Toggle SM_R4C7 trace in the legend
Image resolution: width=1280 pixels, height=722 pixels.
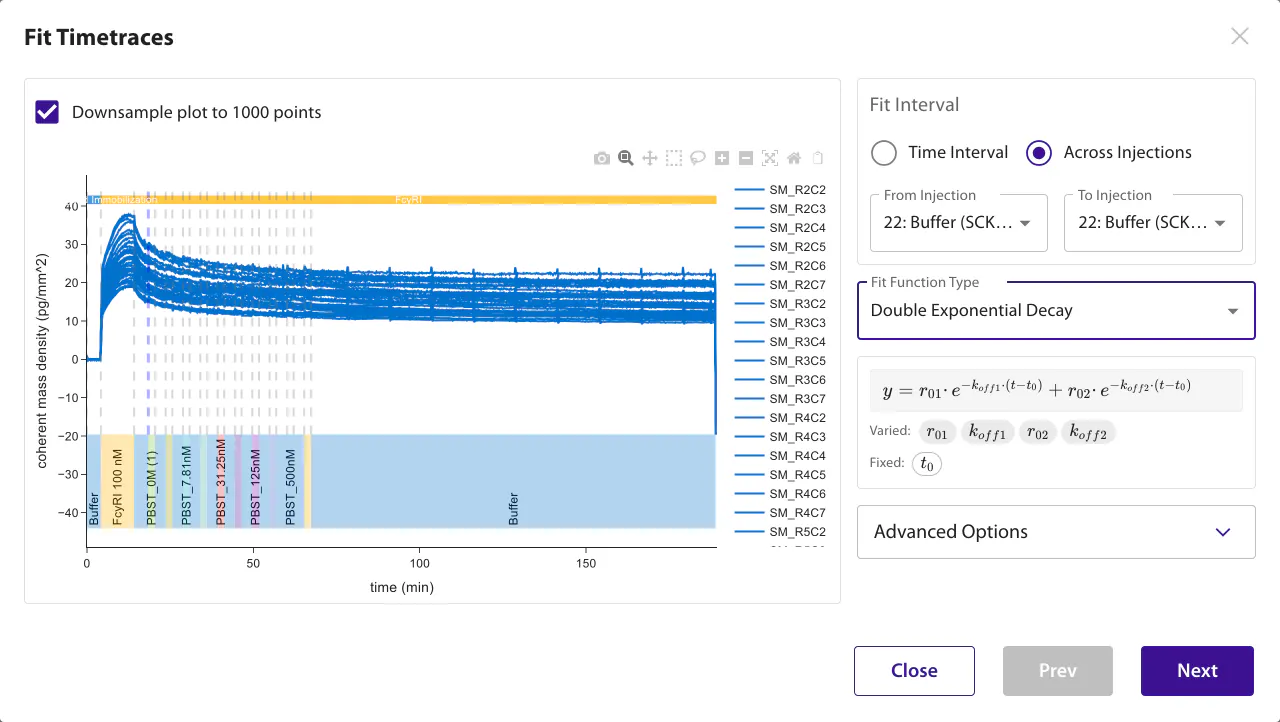[780, 512]
